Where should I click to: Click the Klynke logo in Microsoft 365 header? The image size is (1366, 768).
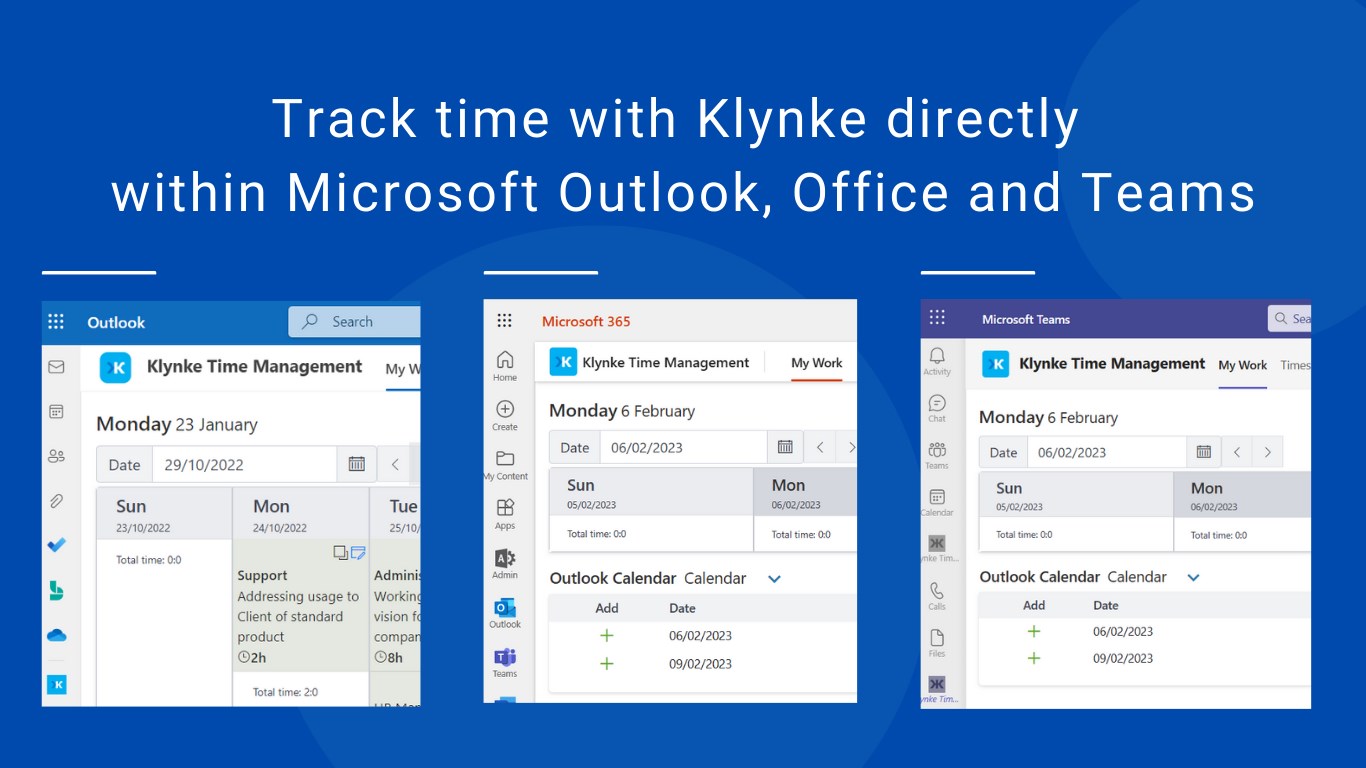pyautogui.click(x=563, y=362)
